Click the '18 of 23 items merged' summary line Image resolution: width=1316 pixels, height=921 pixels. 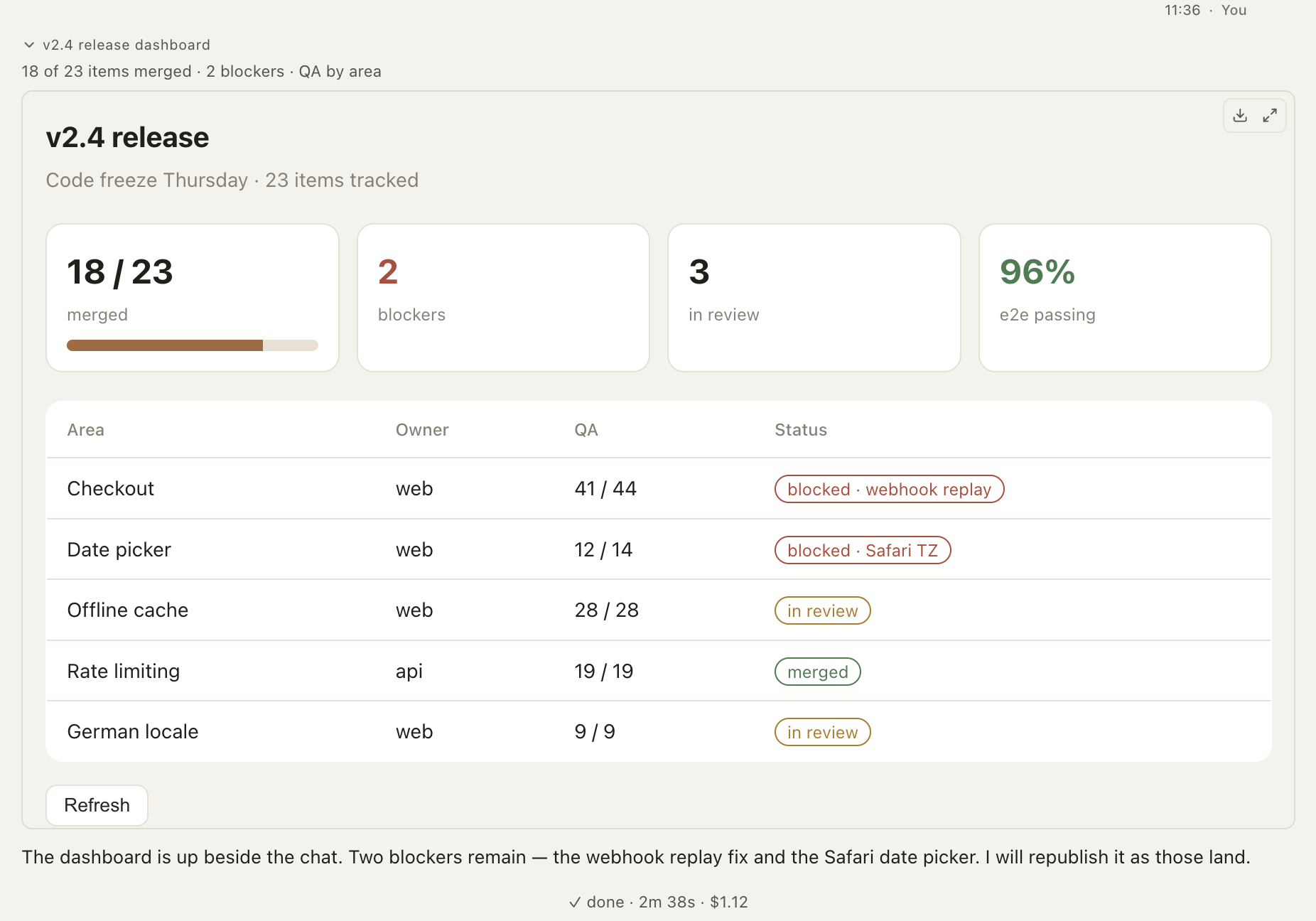coord(202,72)
